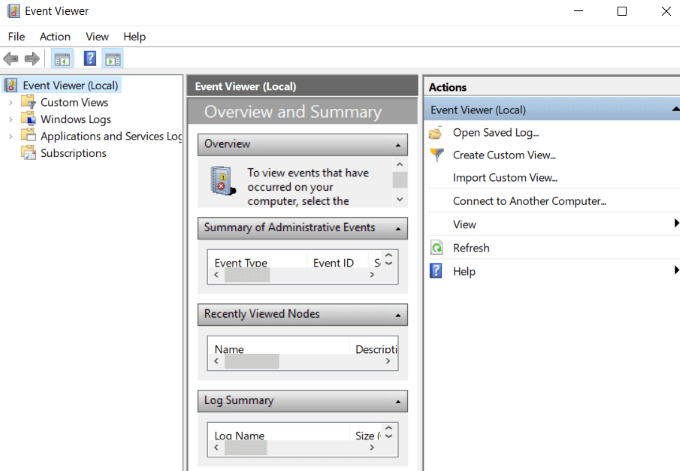Click the Help toolbar icon
This screenshot has height=471, width=680.
coord(90,58)
